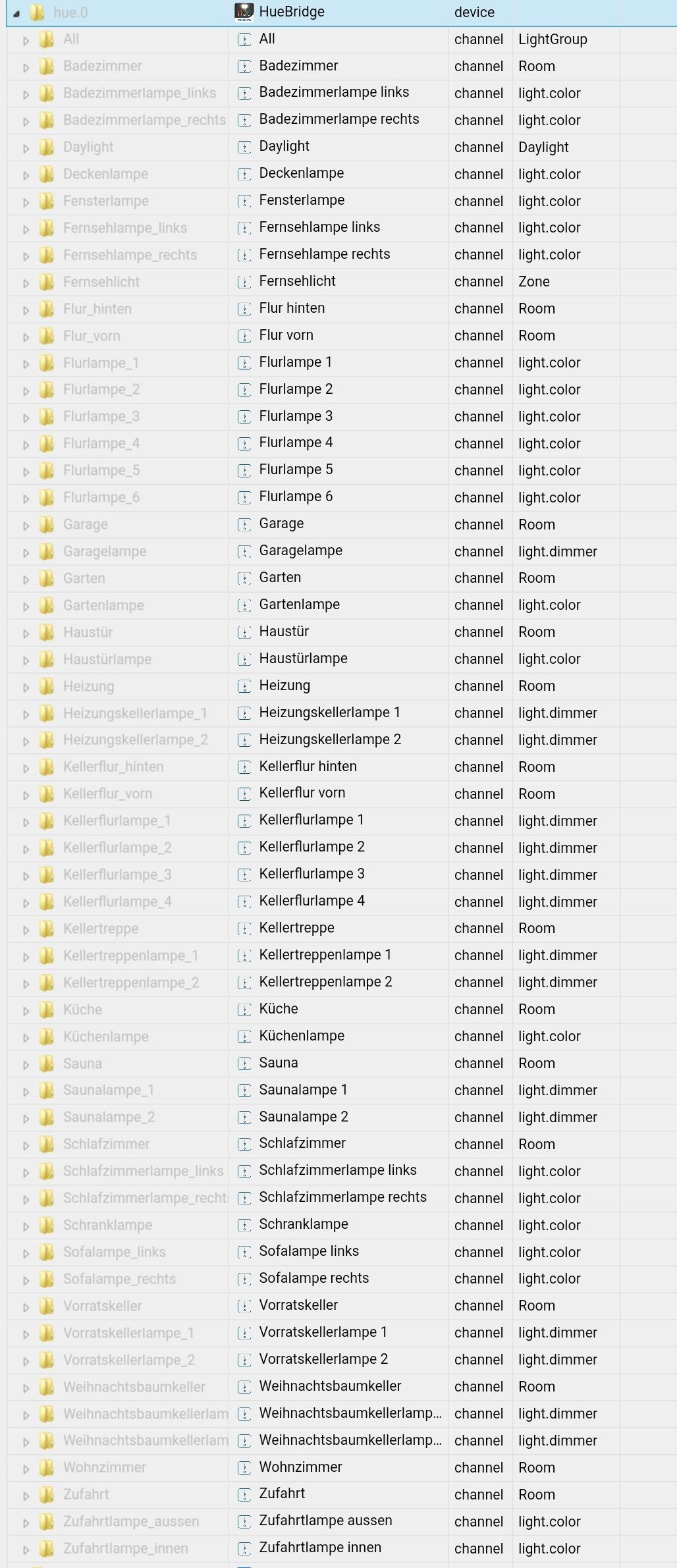Screen dimensions: 677x1568
Task: Click the All folder icon
Action: pyautogui.click(x=46, y=40)
